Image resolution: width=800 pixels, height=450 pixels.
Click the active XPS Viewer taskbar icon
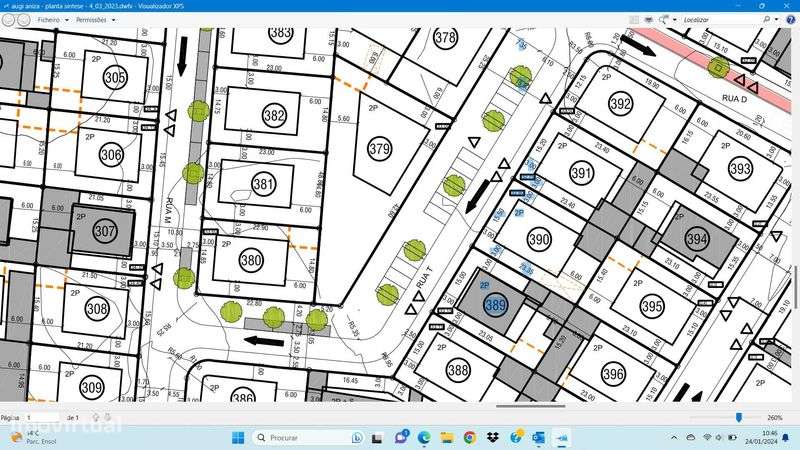pos(561,438)
